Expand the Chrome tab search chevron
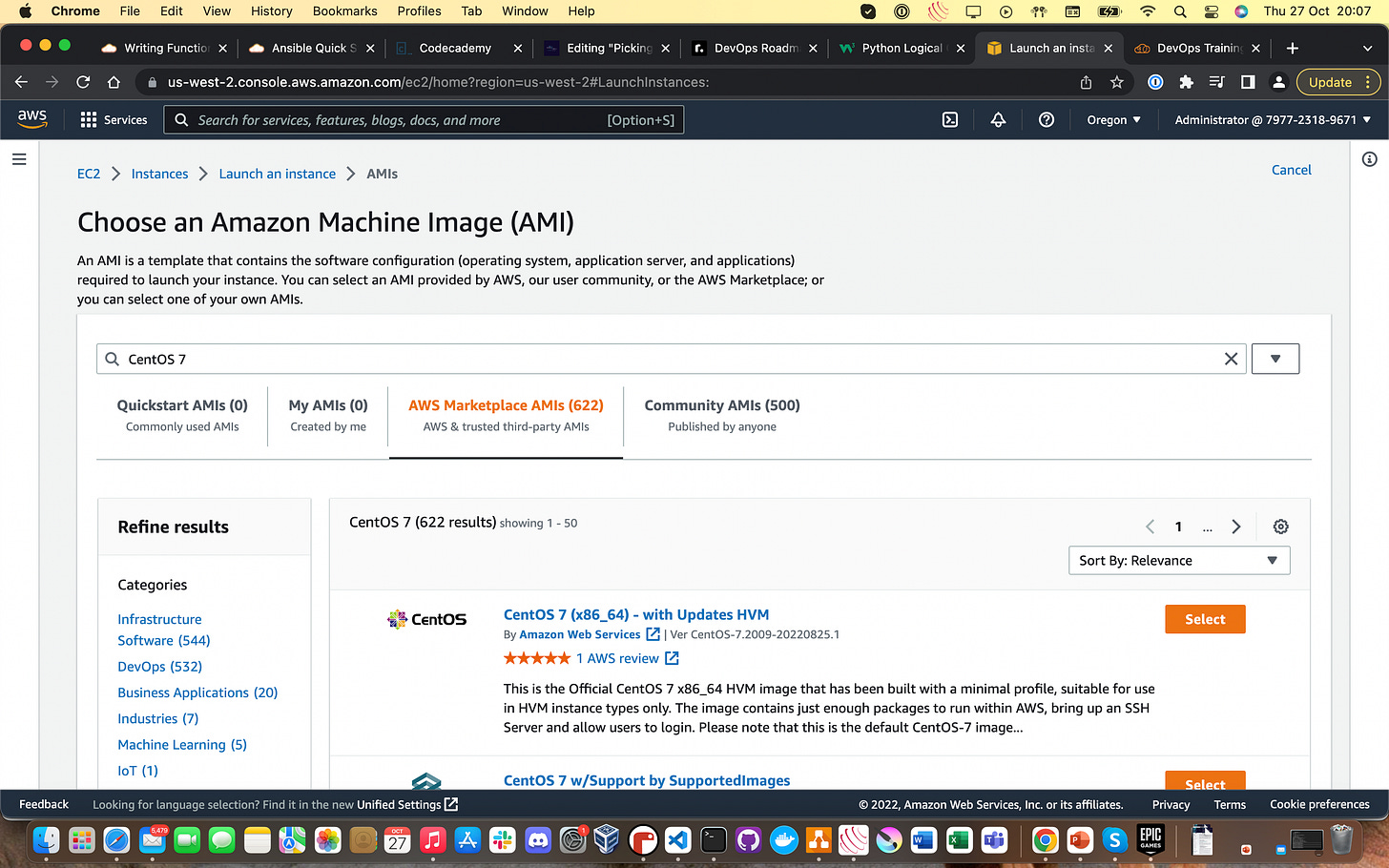Image resolution: width=1389 pixels, height=868 pixels. (x=1367, y=48)
